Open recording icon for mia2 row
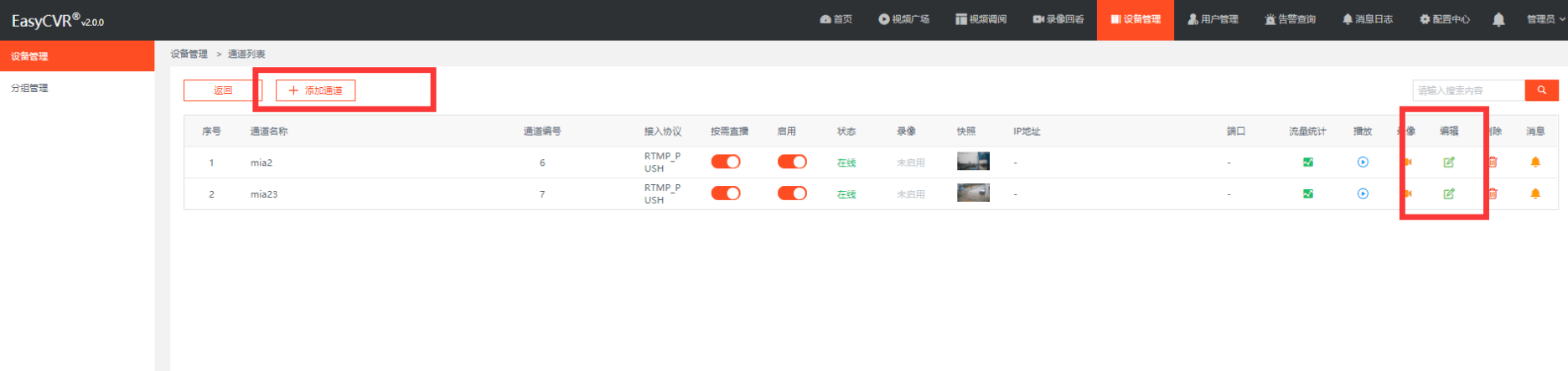The height and width of the screenshot is (371, 1568). pos(1409,162)
